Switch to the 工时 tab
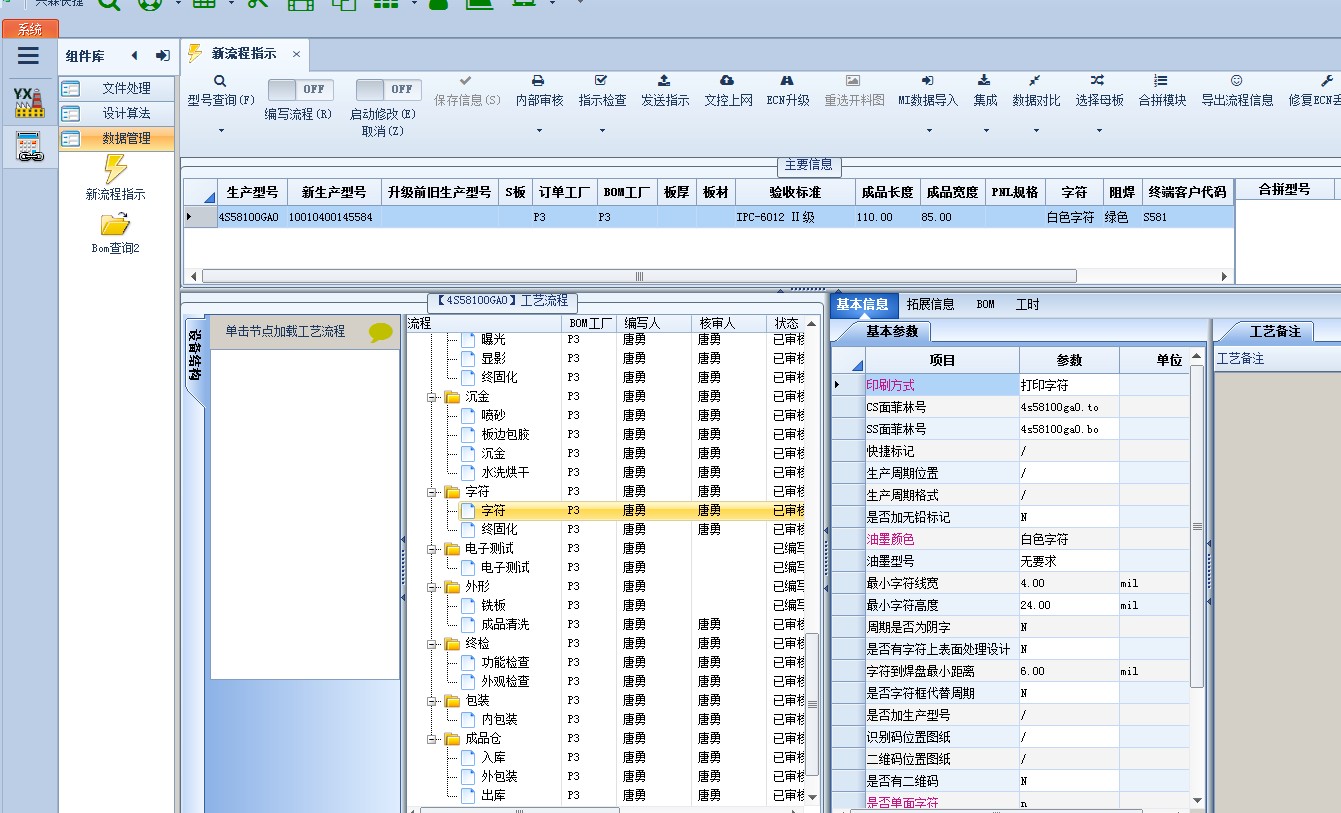 pos(1027,304)
